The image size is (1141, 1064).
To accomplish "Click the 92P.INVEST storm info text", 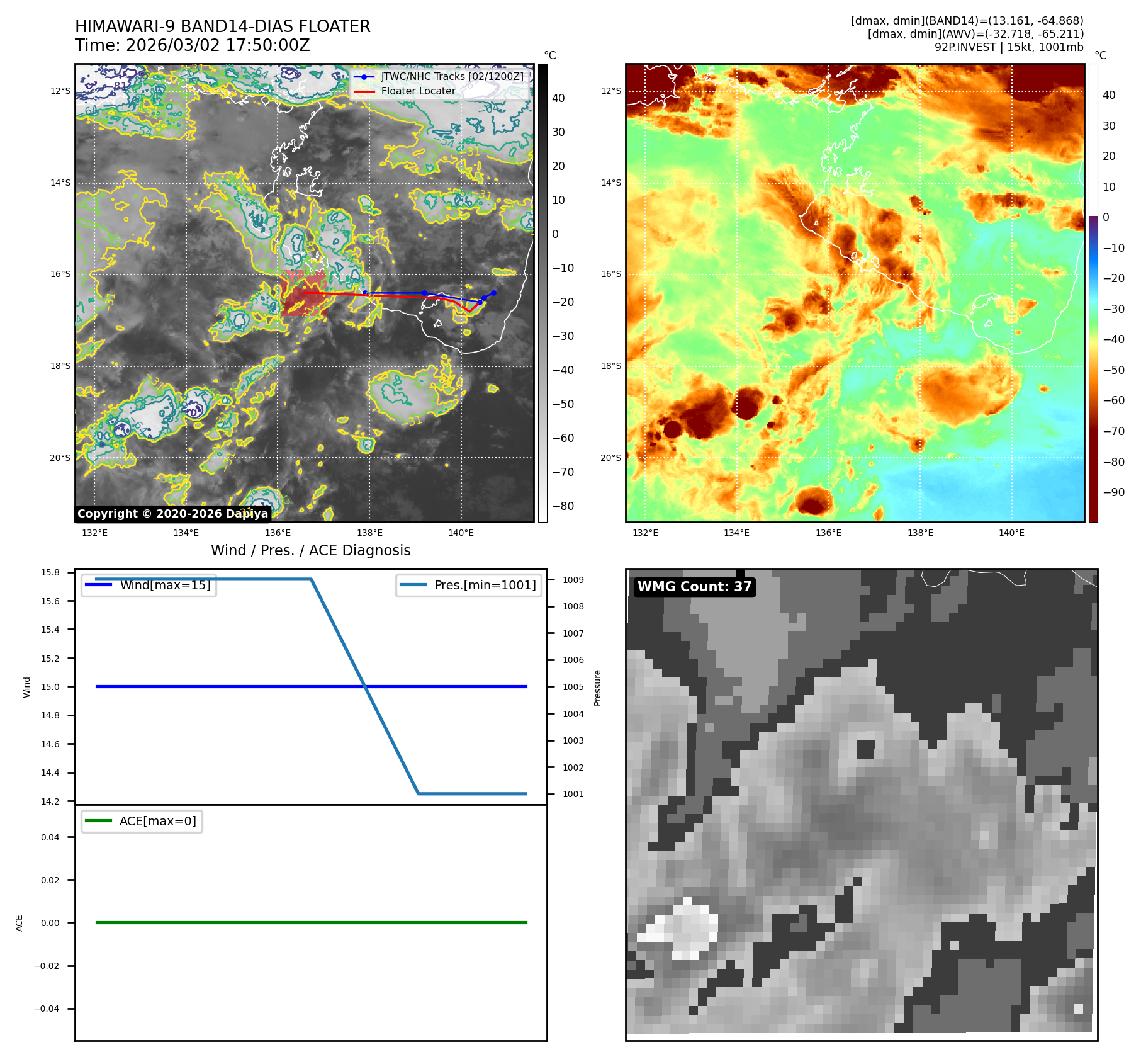I will pyautogui.click(x=1008, y=47).
